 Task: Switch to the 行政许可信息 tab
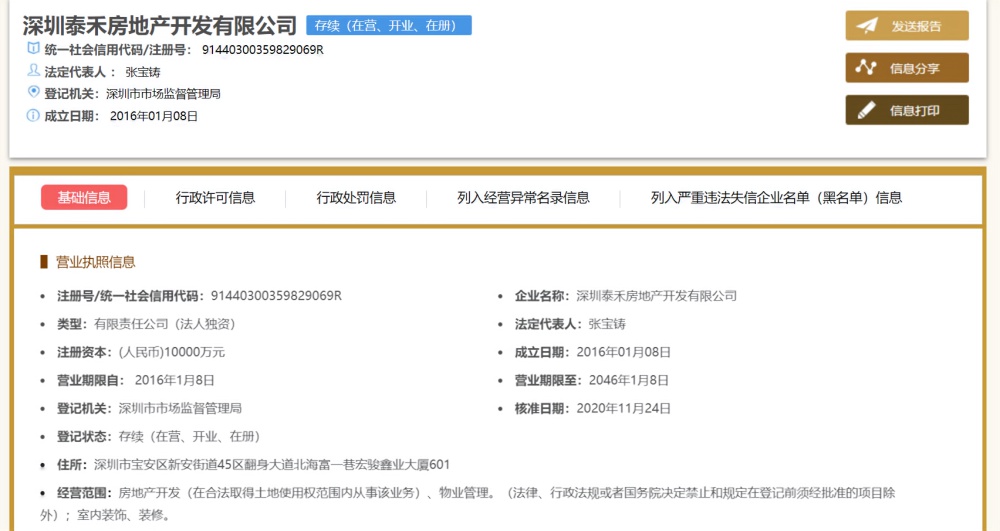point(216,198)
